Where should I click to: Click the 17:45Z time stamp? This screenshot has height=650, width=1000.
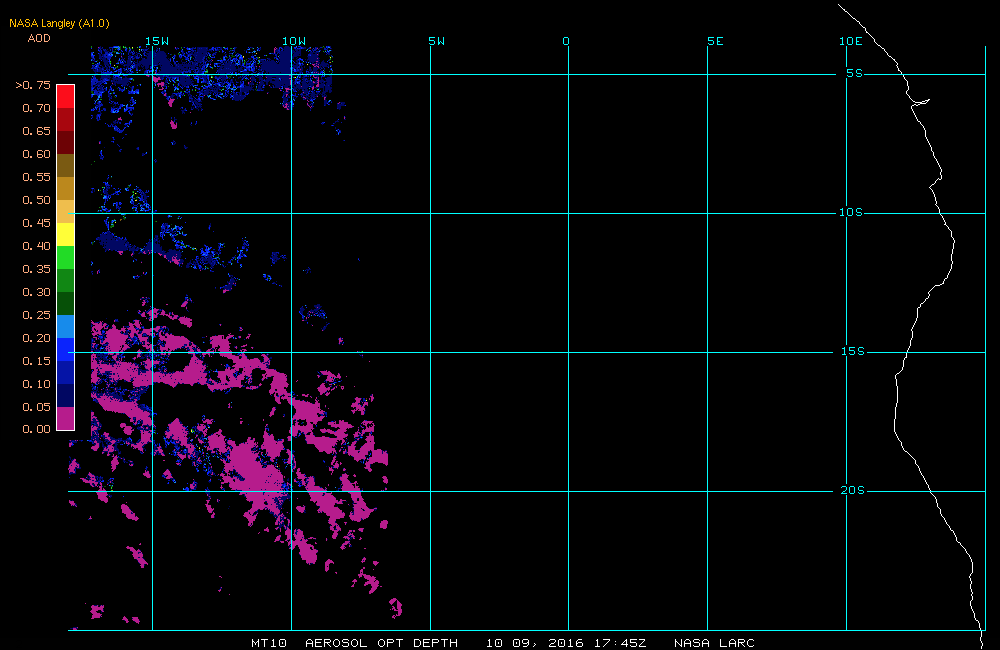click(x=620, y=643)
